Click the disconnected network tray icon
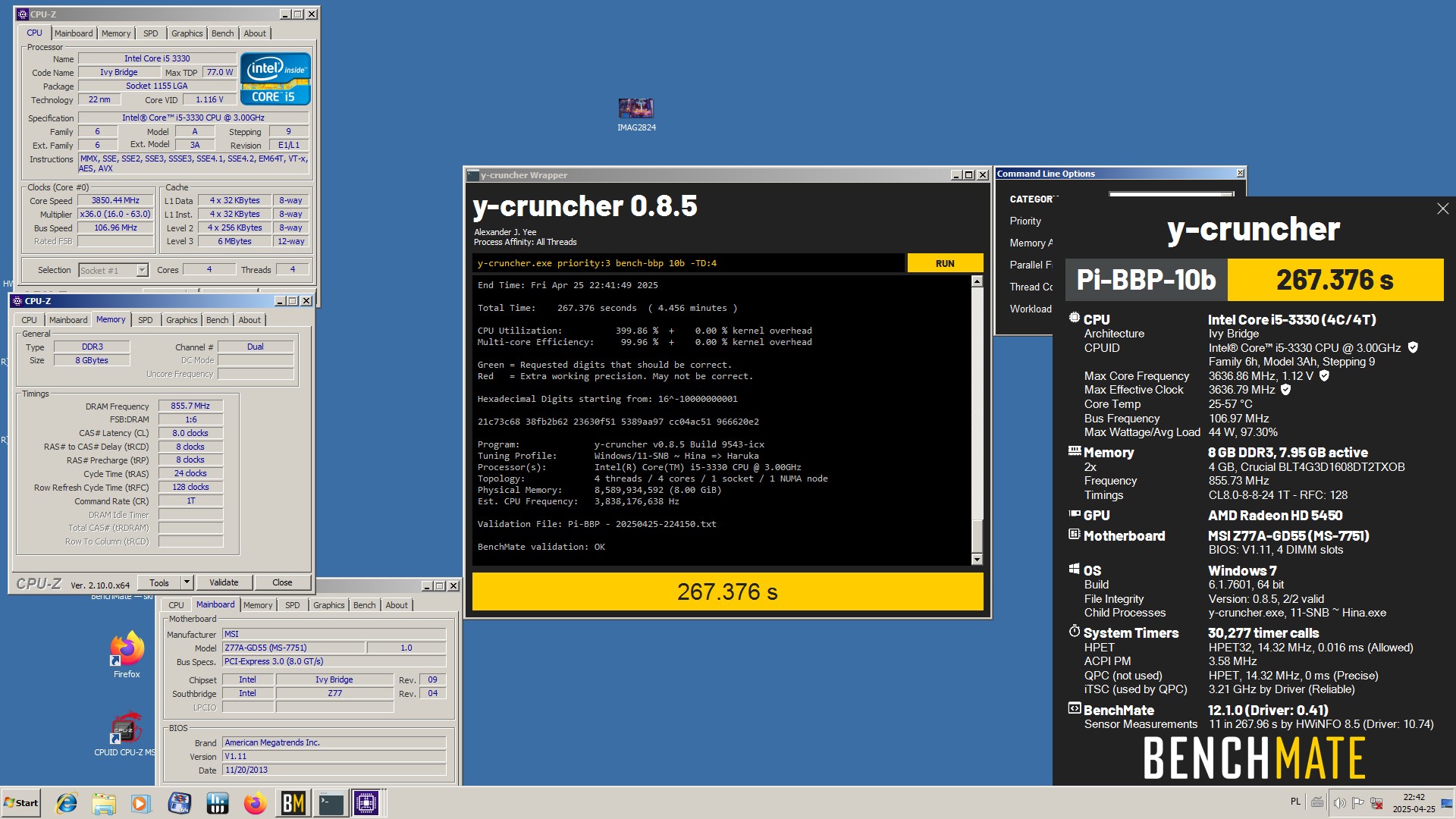The image size is (1456, 819). point(1376,802)
